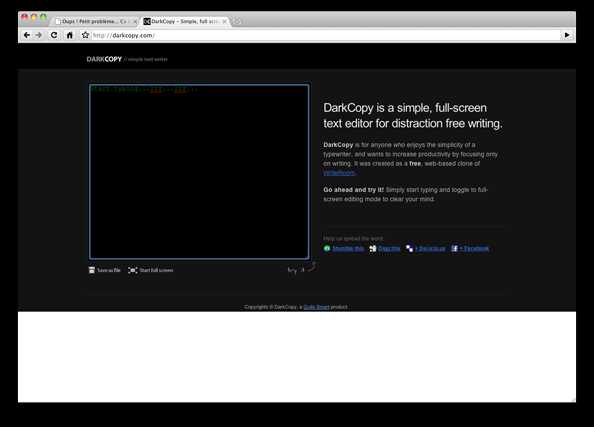
Task: Click the Facebook icon
Action: (455, 248)
